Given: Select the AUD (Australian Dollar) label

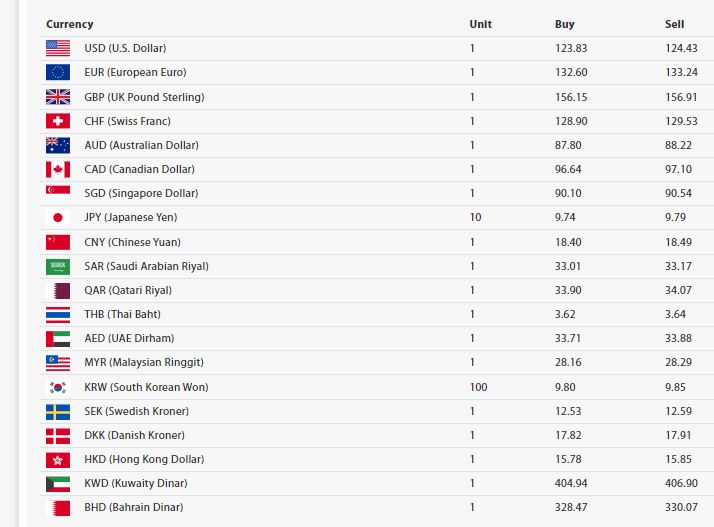Looking at the screenshot, I should point(142,145).
